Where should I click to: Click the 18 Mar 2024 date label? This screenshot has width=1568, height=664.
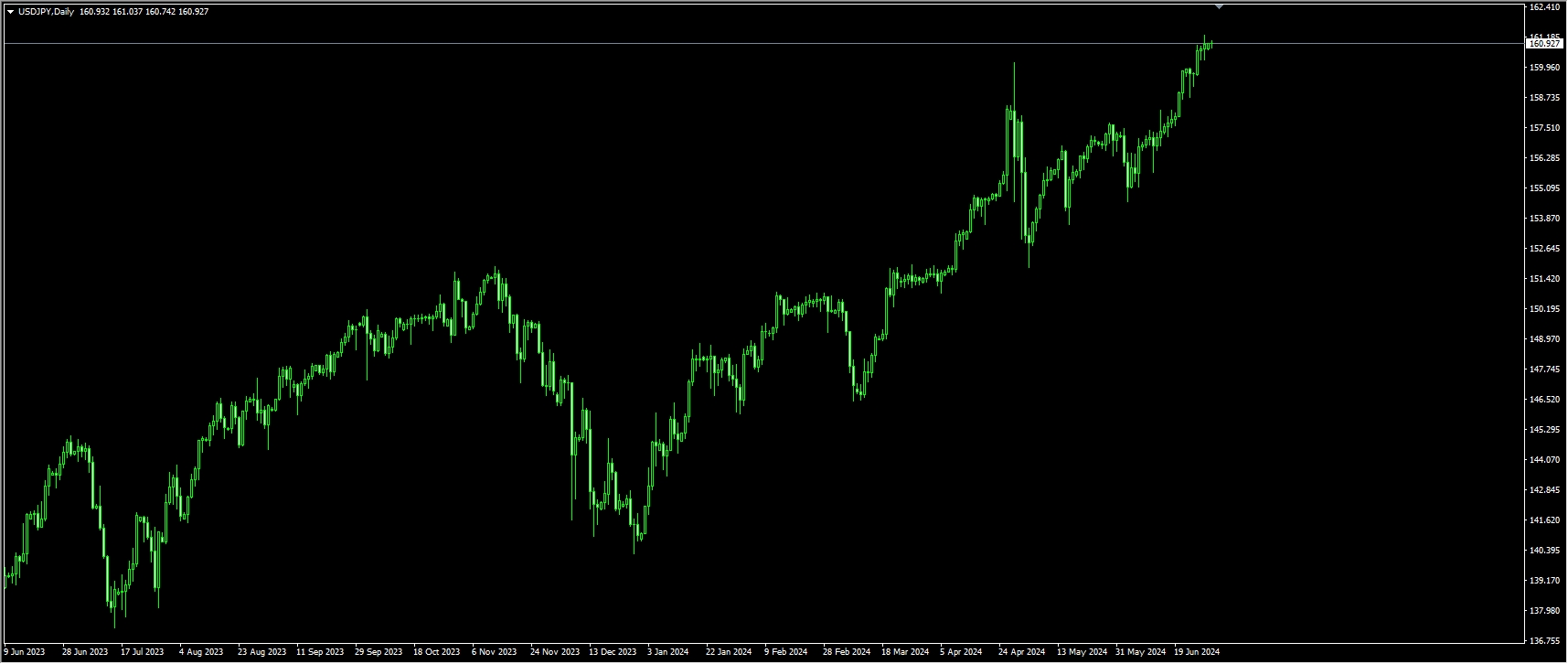tap(904, 653)
